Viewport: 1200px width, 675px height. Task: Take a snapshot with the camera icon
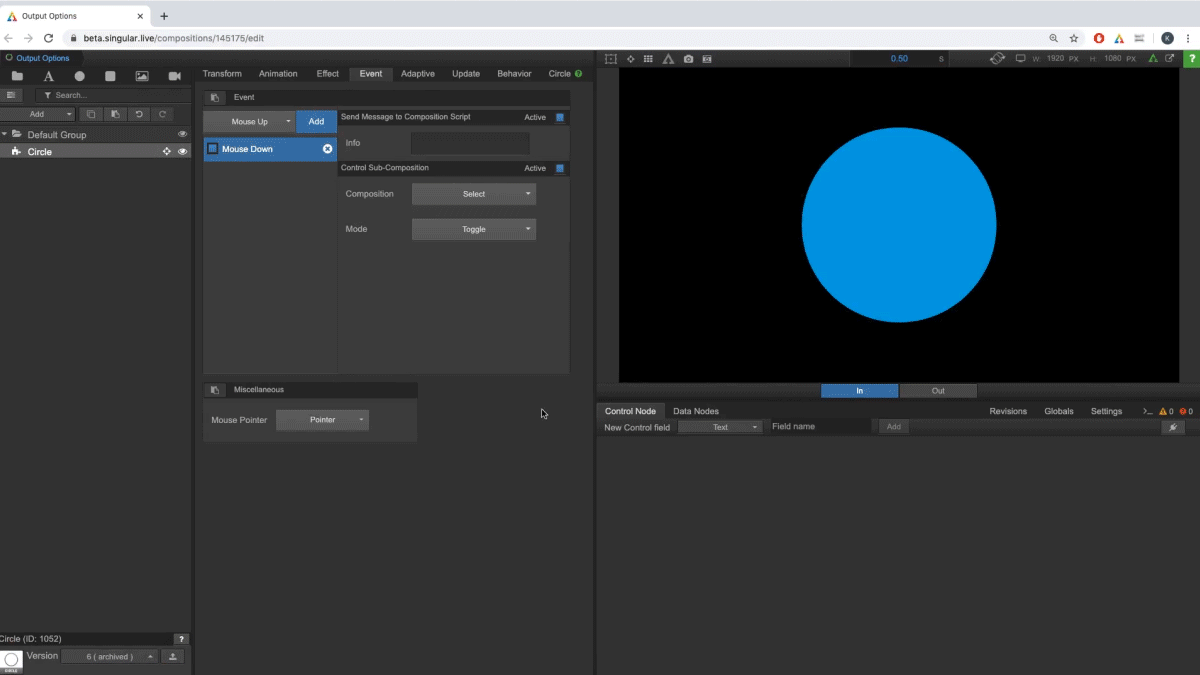(688, 59)
